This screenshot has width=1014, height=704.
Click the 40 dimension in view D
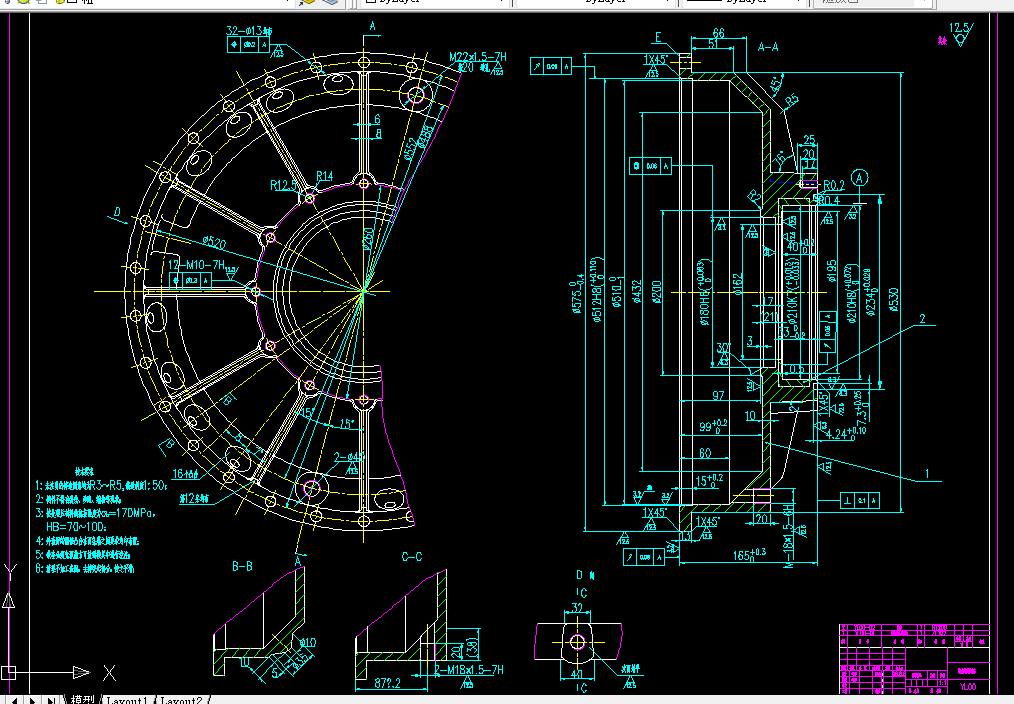[577, 674]
